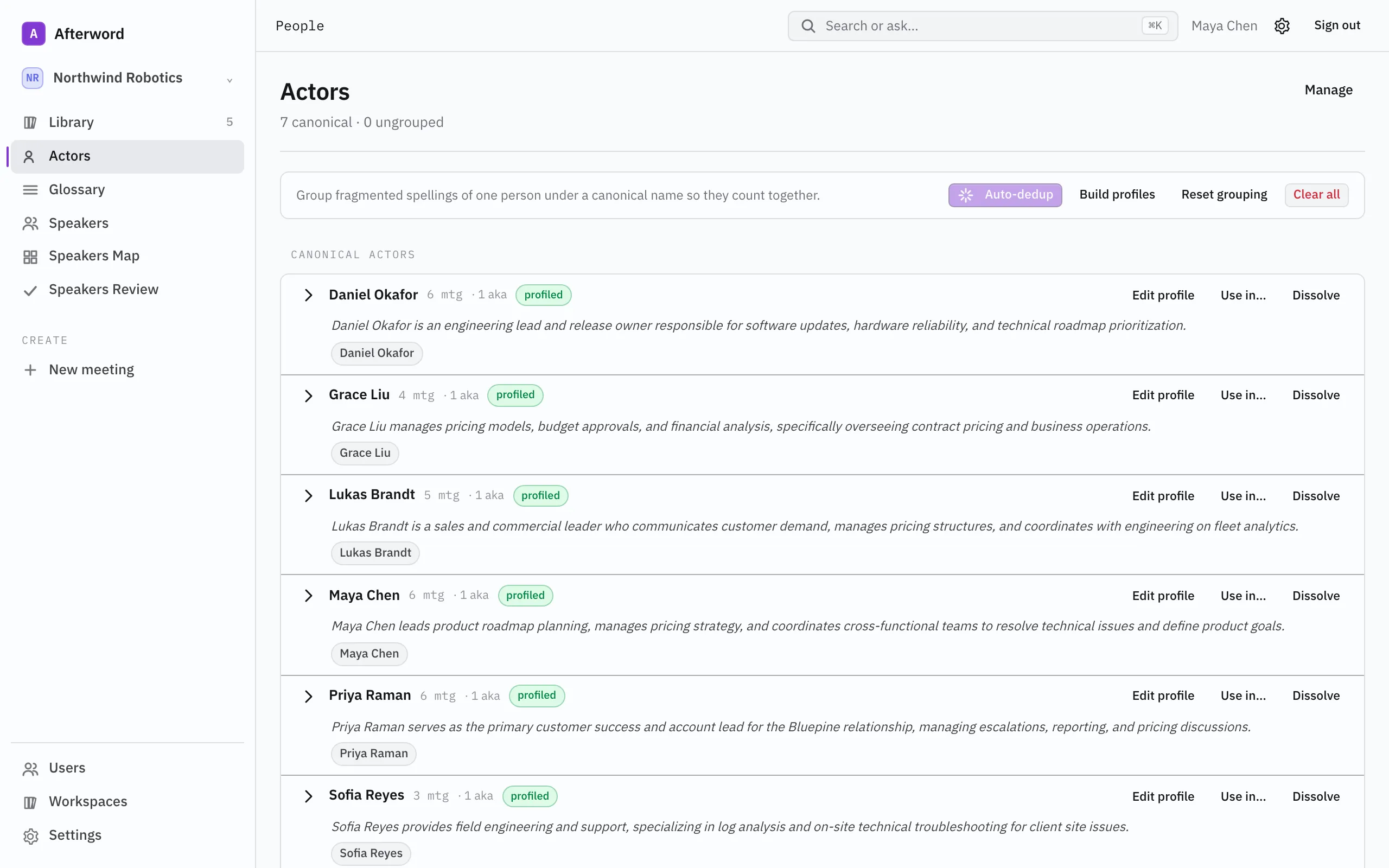
Task: Navigate to Workspaces in sidebar
Action: [x=128, y=801]
